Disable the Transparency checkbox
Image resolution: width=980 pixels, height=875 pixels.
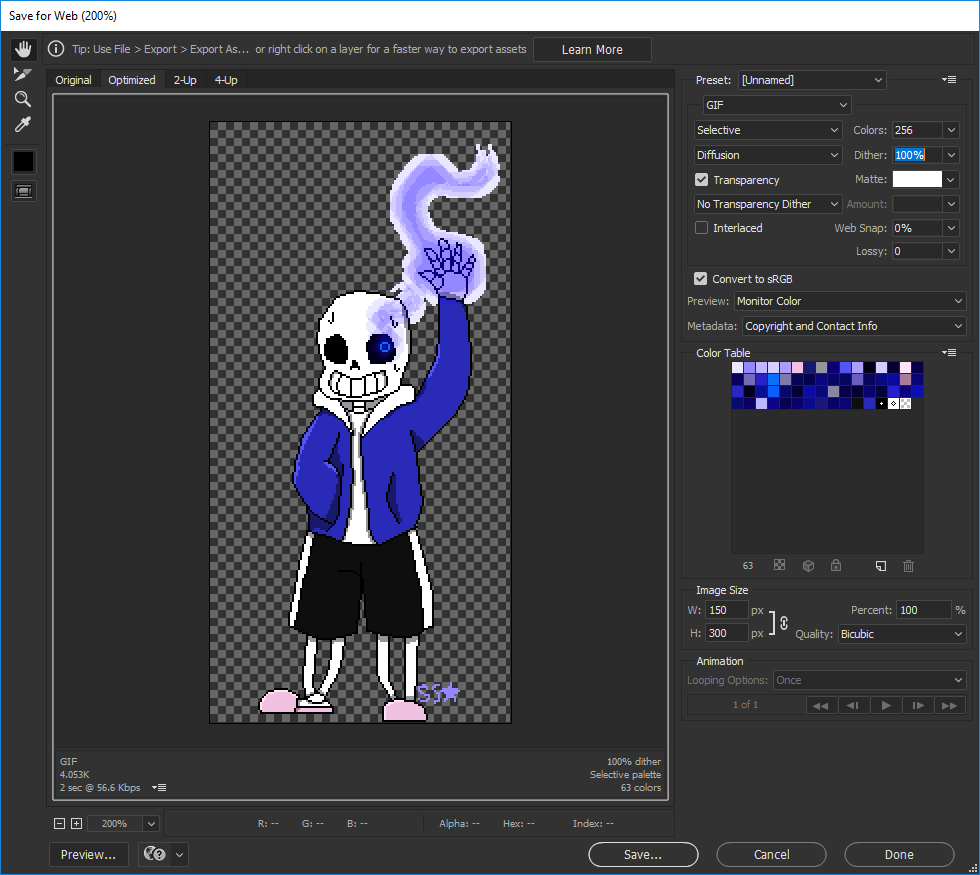tap(701, 179)
